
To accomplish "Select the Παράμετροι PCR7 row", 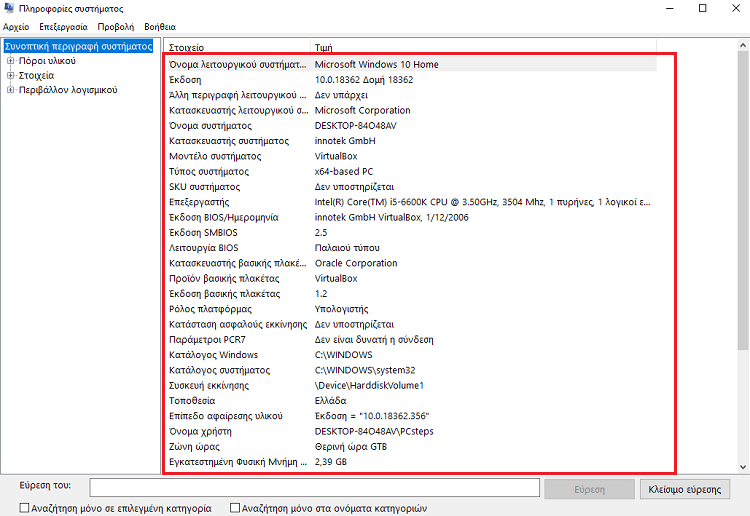I will pos(411,340).
